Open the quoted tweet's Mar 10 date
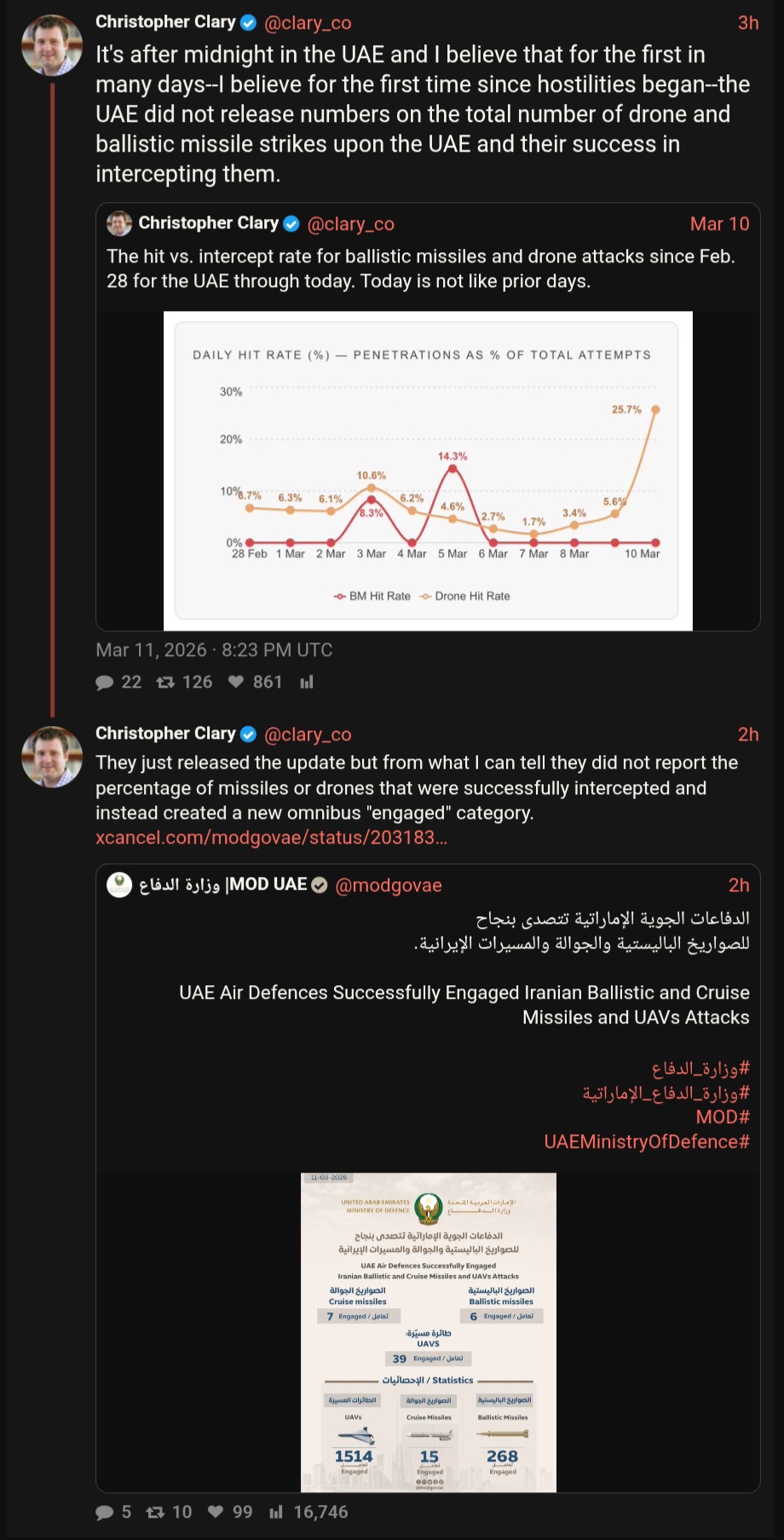This screenshot has width=784, height=1540. [719, 224]
